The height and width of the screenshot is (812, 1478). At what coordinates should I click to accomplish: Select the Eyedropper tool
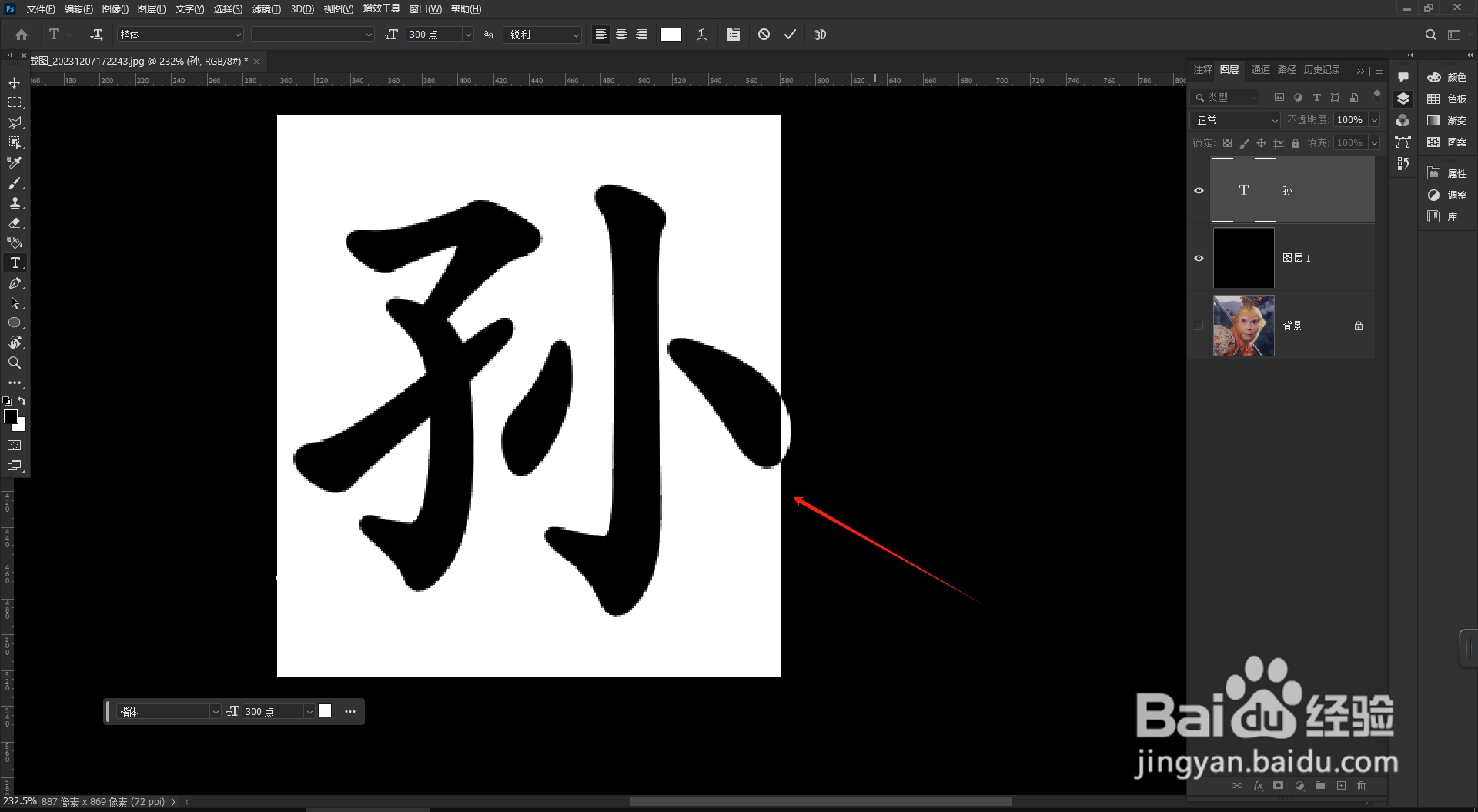pyautogui.click(x=15, y=162)
